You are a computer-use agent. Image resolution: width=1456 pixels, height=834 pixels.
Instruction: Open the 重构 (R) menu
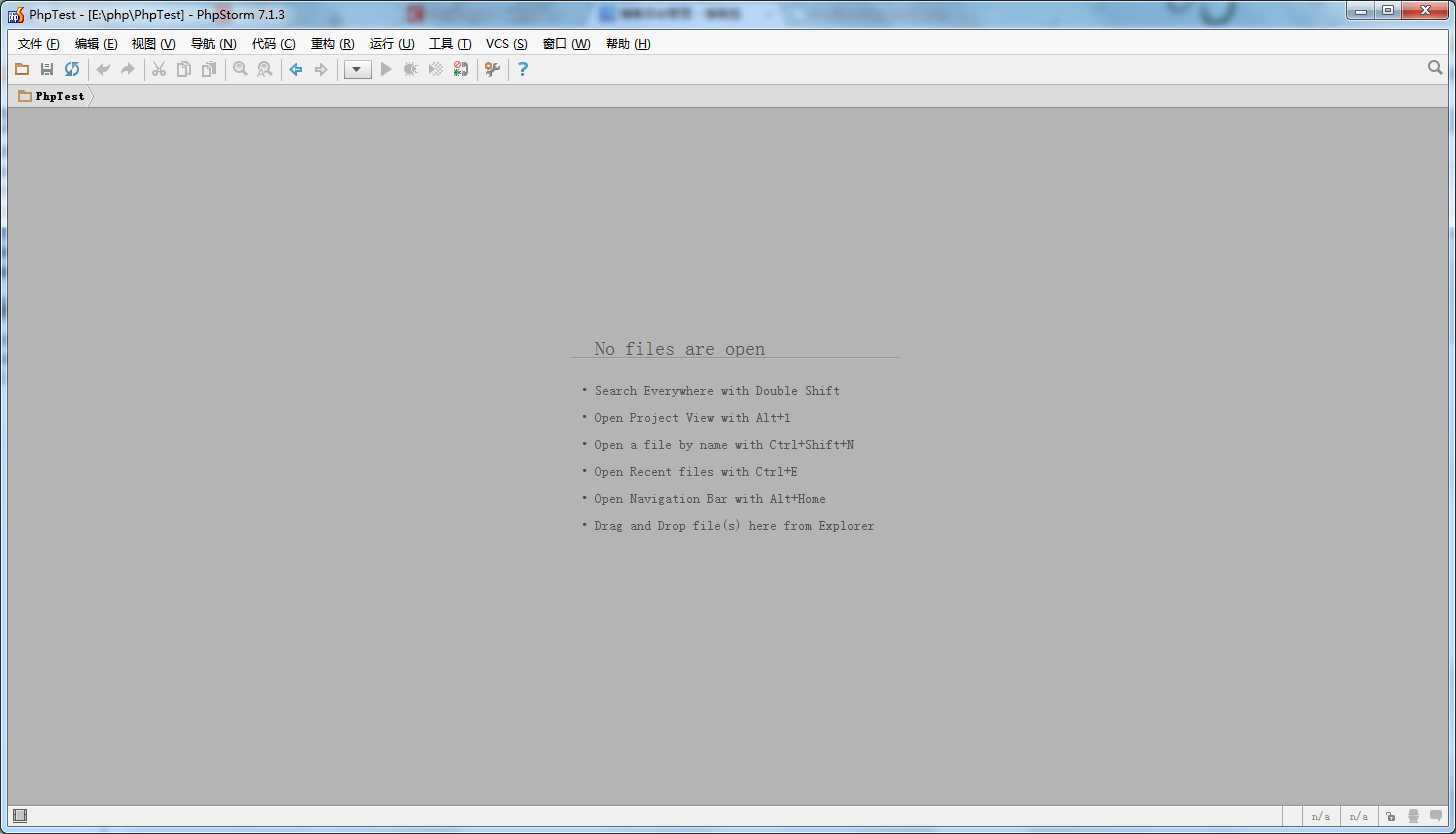(332, 44)
